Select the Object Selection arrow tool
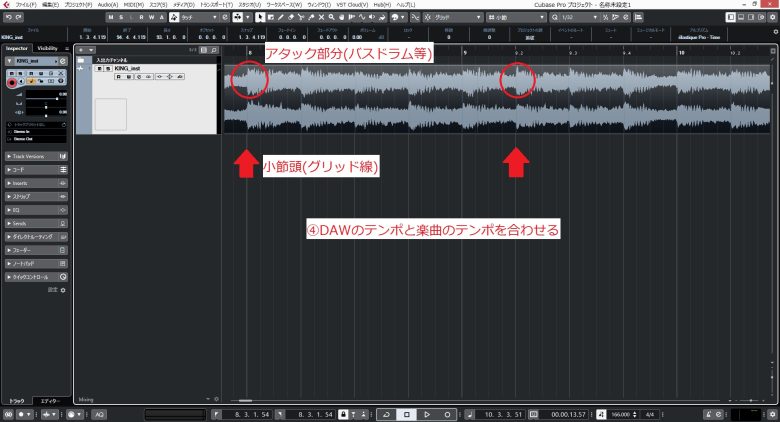 coord(260,17)
